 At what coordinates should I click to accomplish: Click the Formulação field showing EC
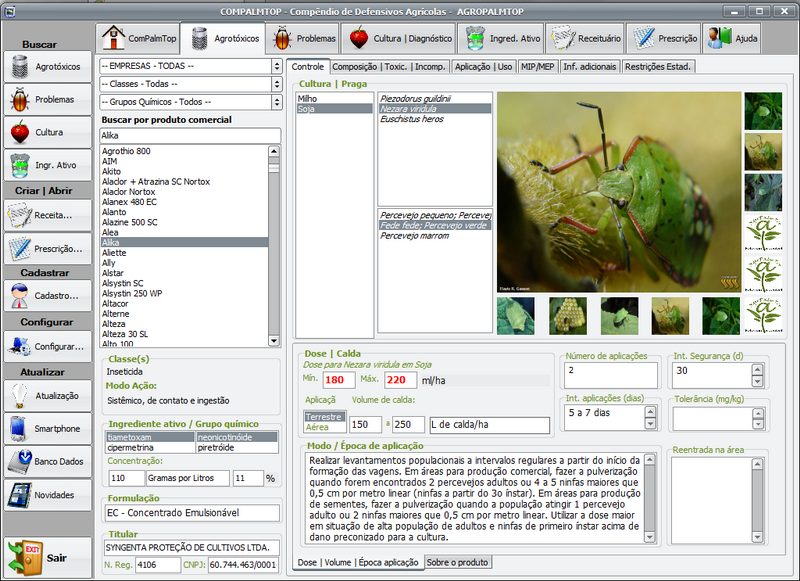(x=193, y=513)
